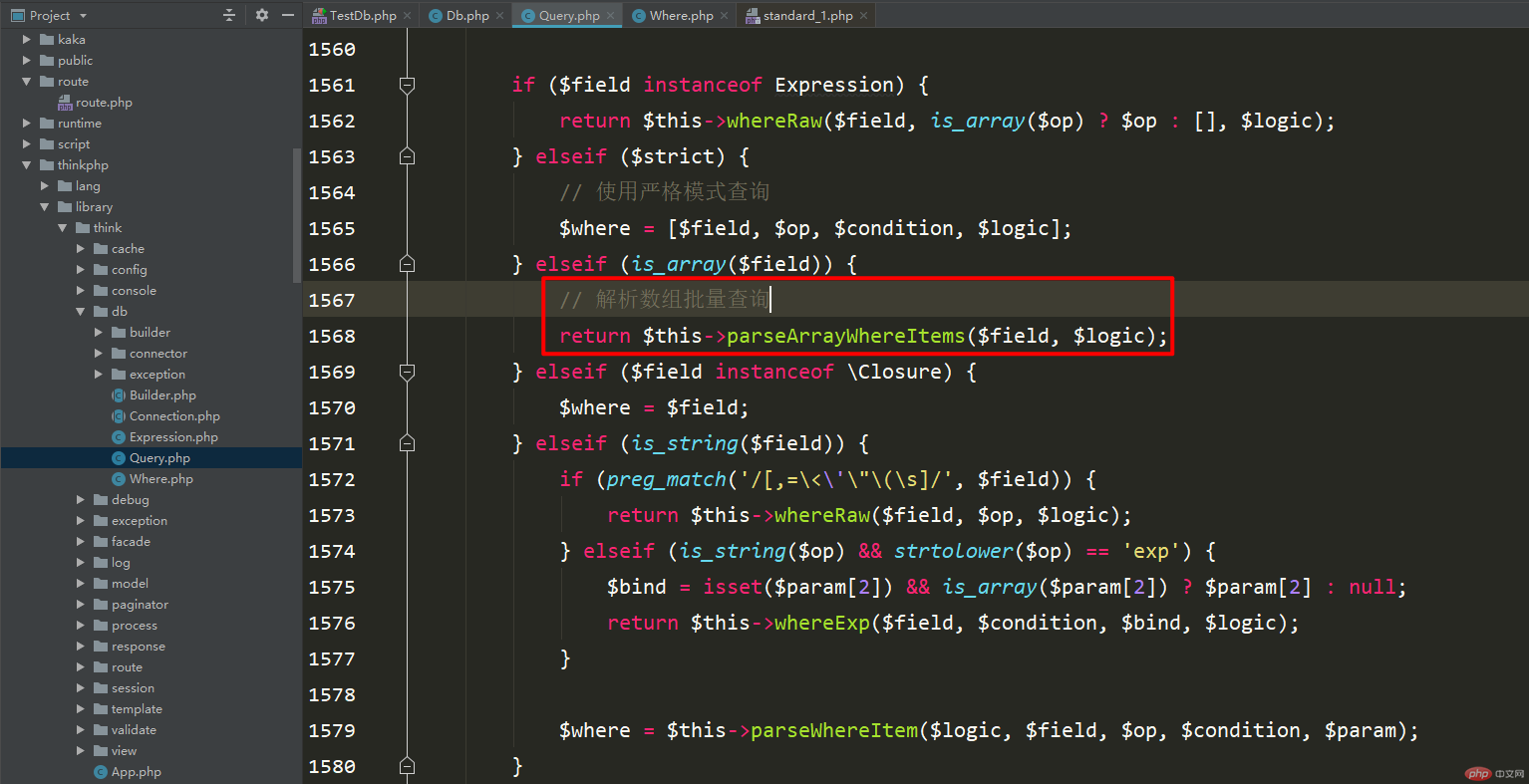1529x784 pixels.
Task: Click preg_match function on line 1572
Action: tap(666, 479)
